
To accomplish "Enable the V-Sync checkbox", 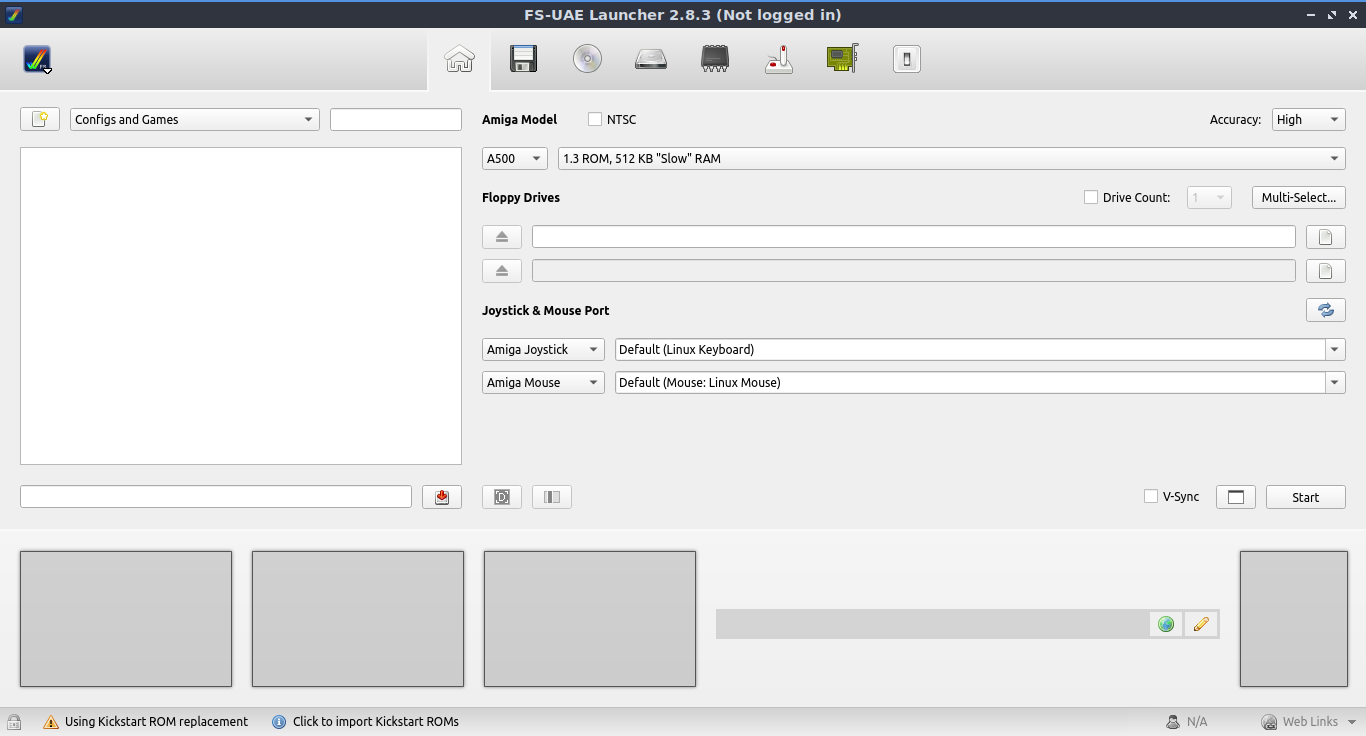I will (1151, 496).
